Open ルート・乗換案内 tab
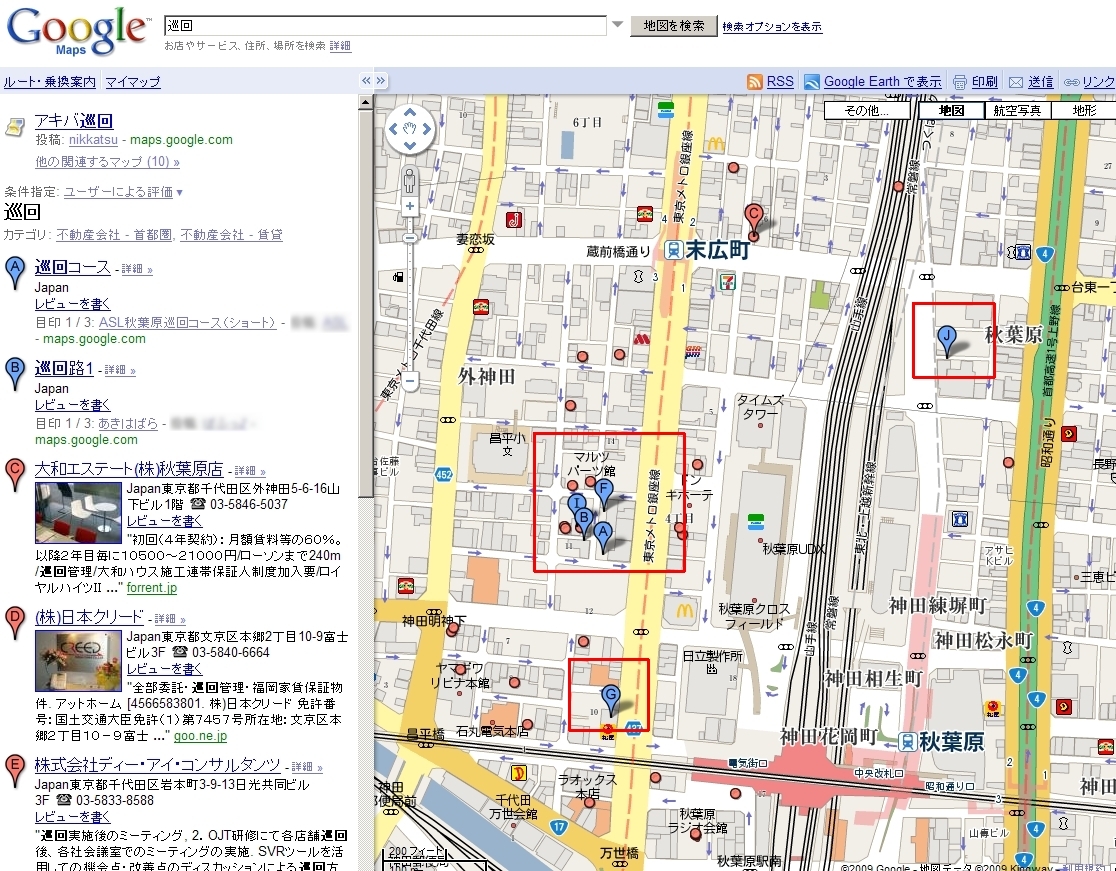The width and height of the screenshot is (1116, 871). pyautogui.click(x=49, y=82)
